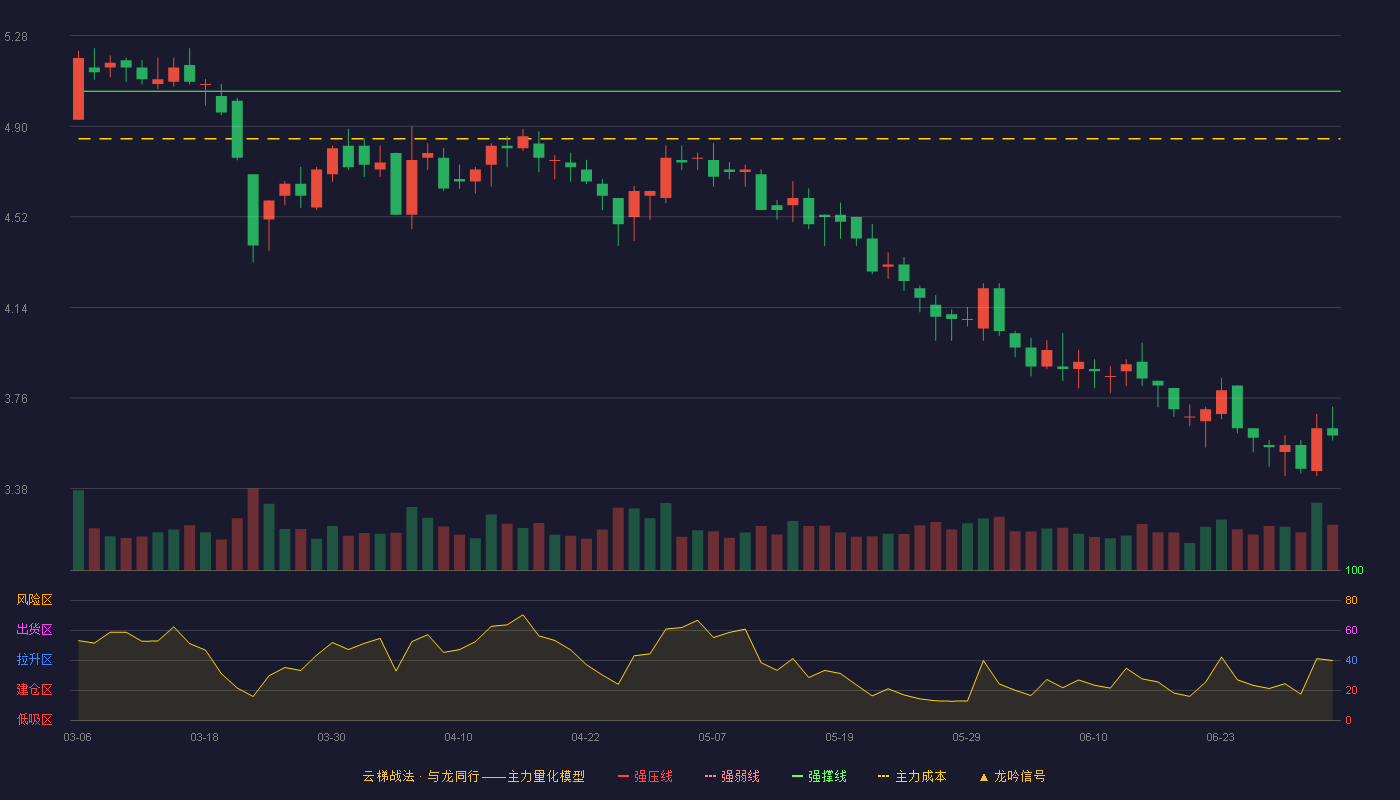This screenshot has height=800, width=1400.
Task: Click the 5.28 price axis label
Action: click(x=16, y=37)
